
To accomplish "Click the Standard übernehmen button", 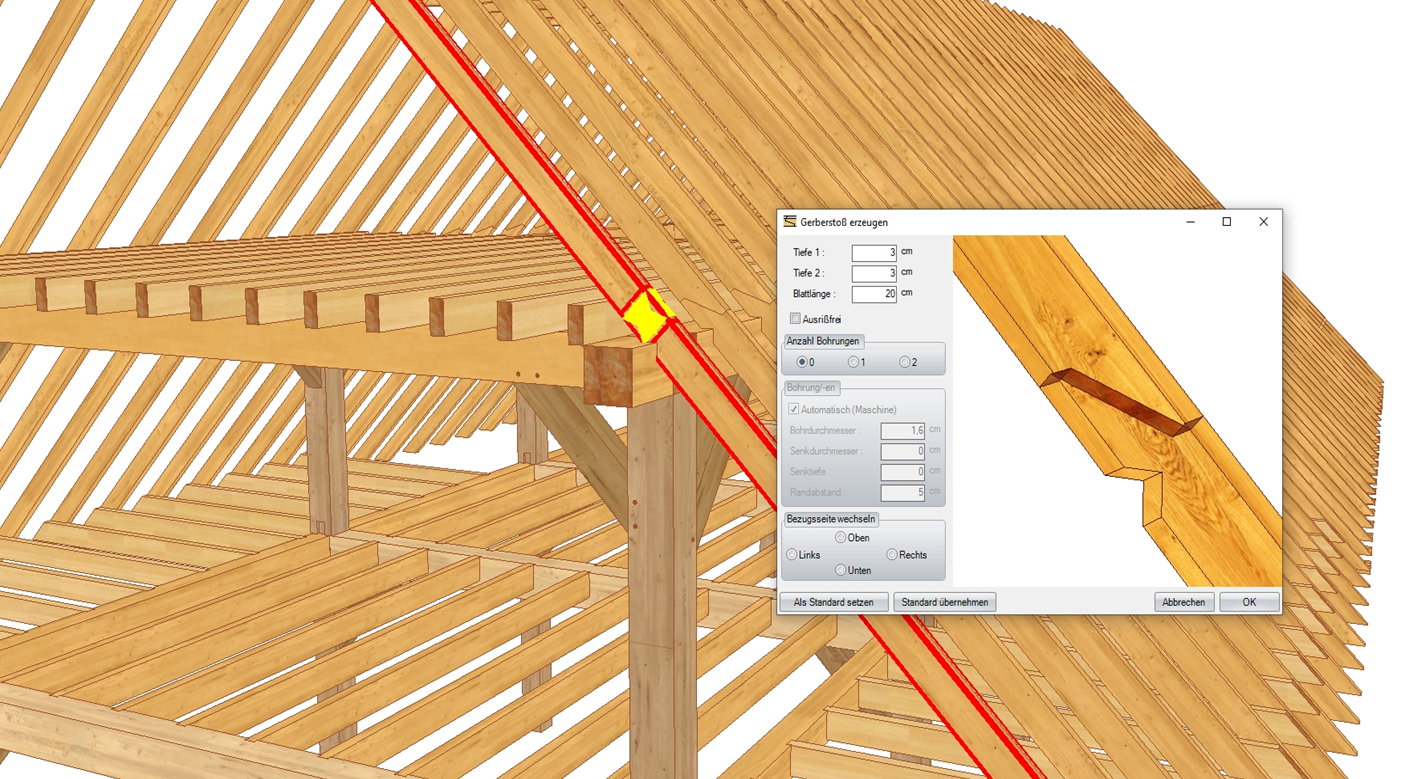I will click(x=945, y=602).
